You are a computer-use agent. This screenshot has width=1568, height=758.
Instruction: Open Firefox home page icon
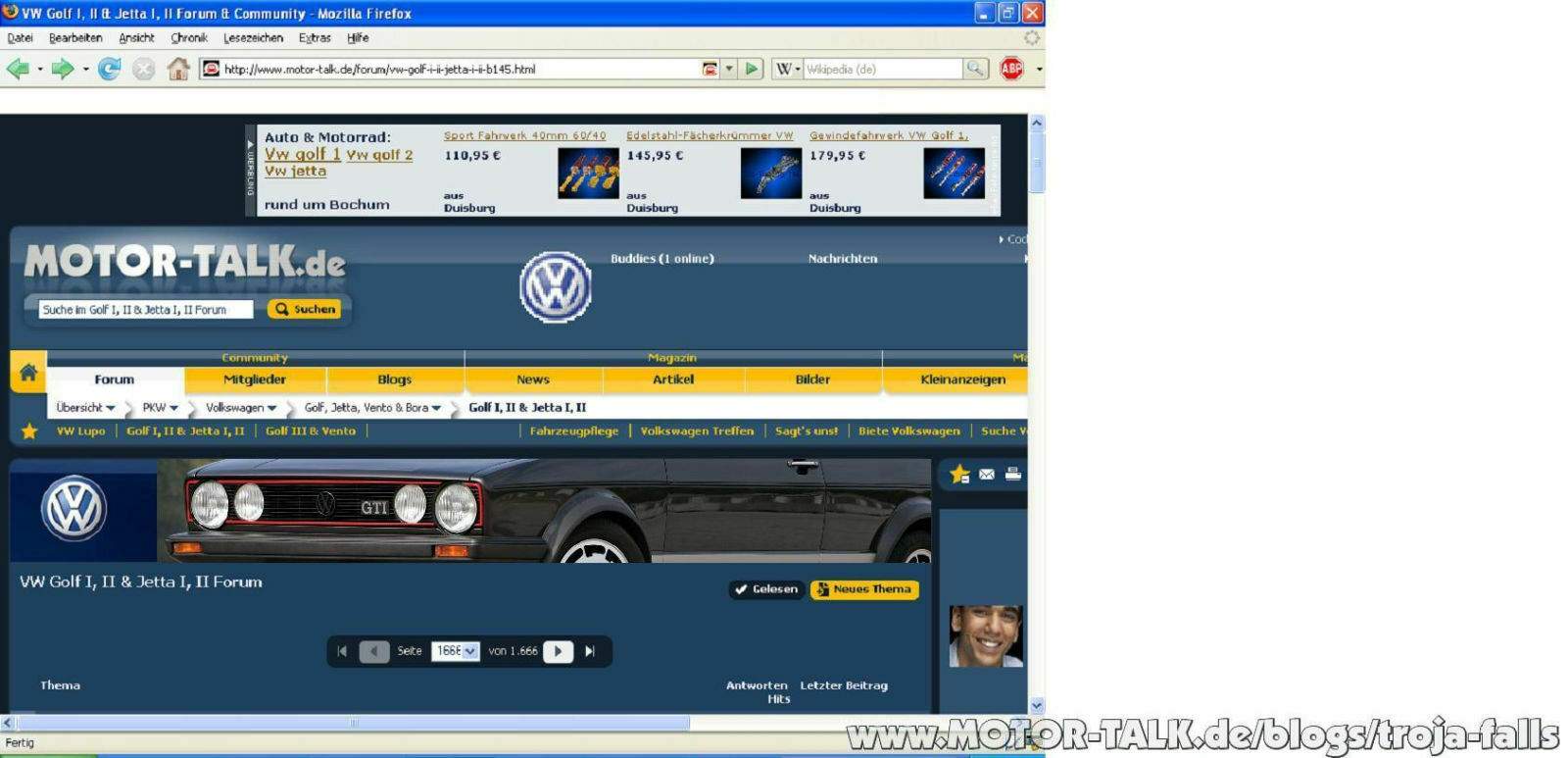click(178, 69)
